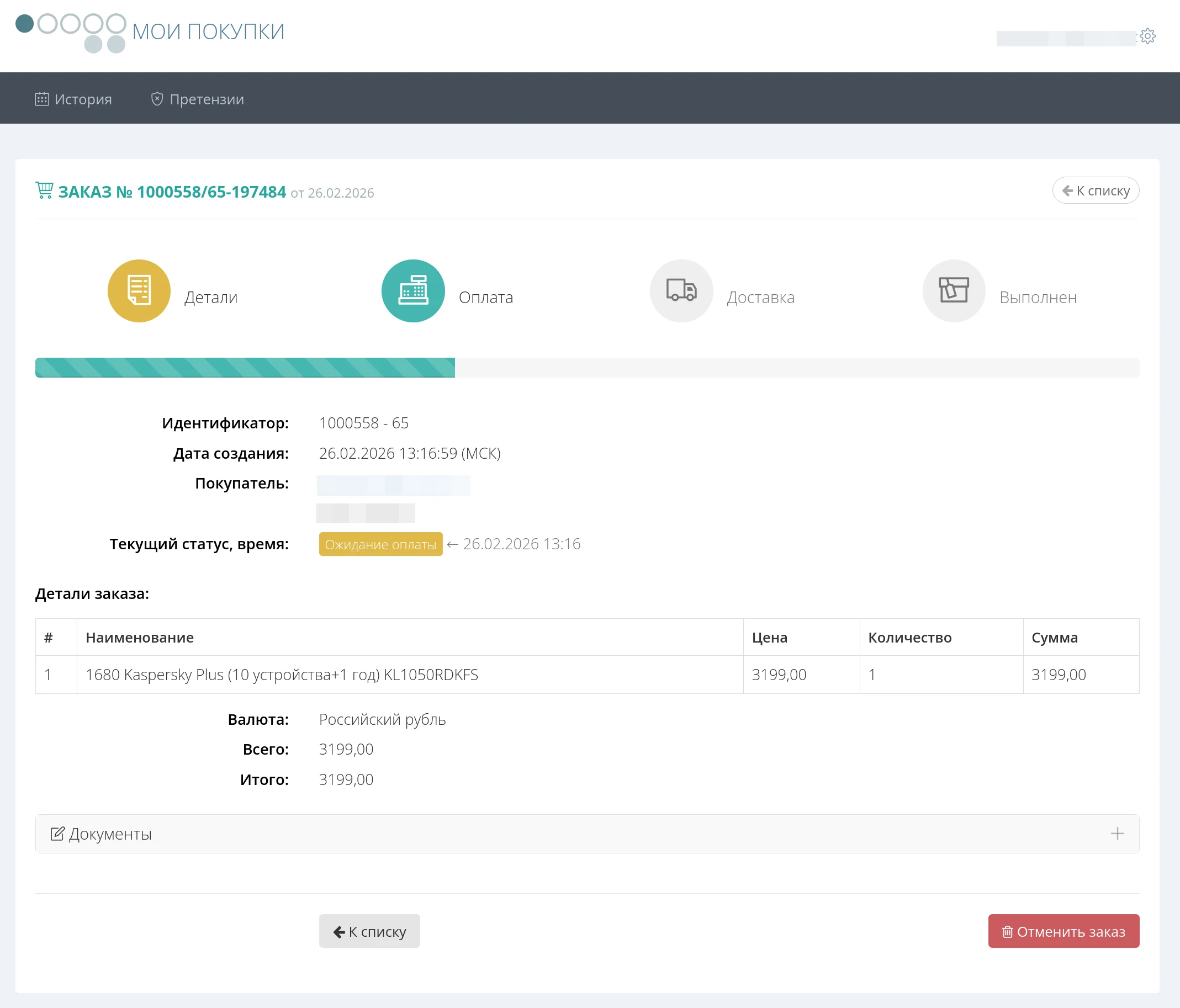Click the Наименование column header
This screenshot has width=1180, height=1008.
(x=140, y=638)
